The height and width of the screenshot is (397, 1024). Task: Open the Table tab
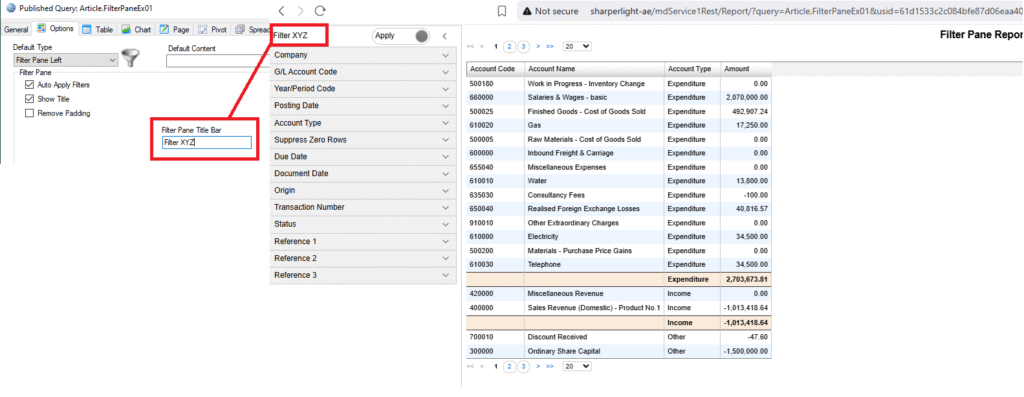coord(98,29)
